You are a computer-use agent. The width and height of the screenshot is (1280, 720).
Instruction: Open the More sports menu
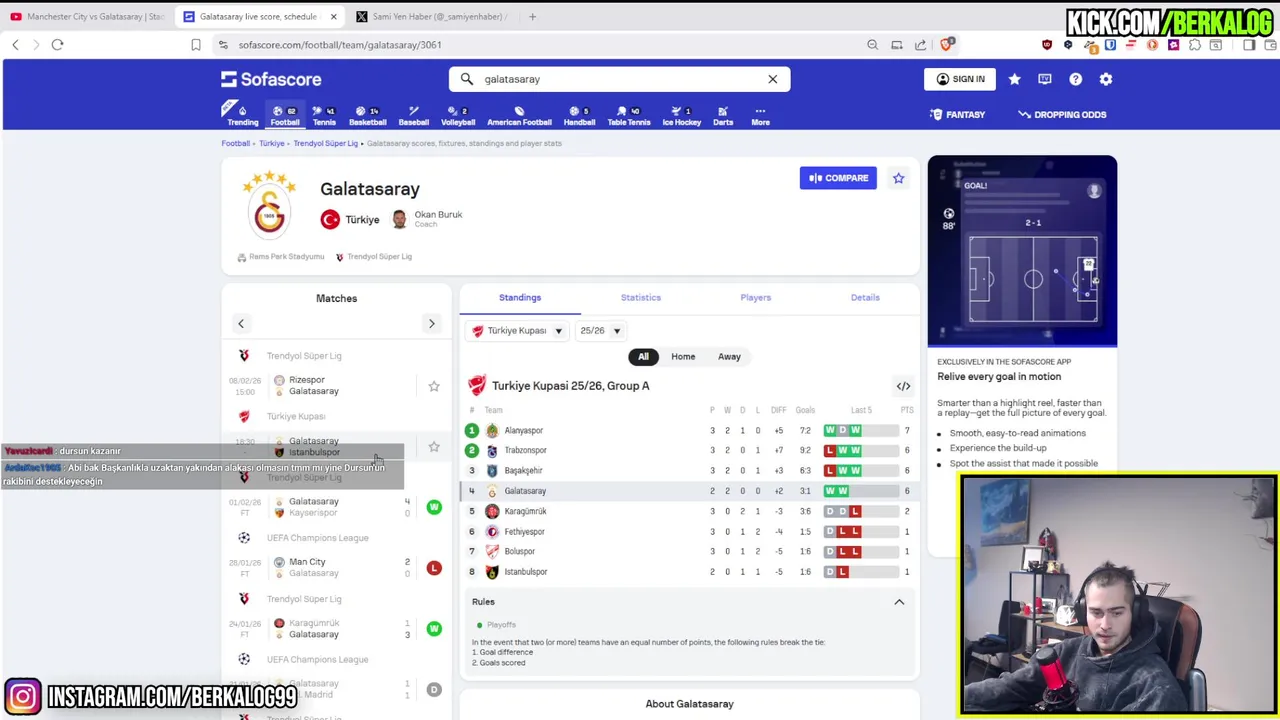(760, 115)
